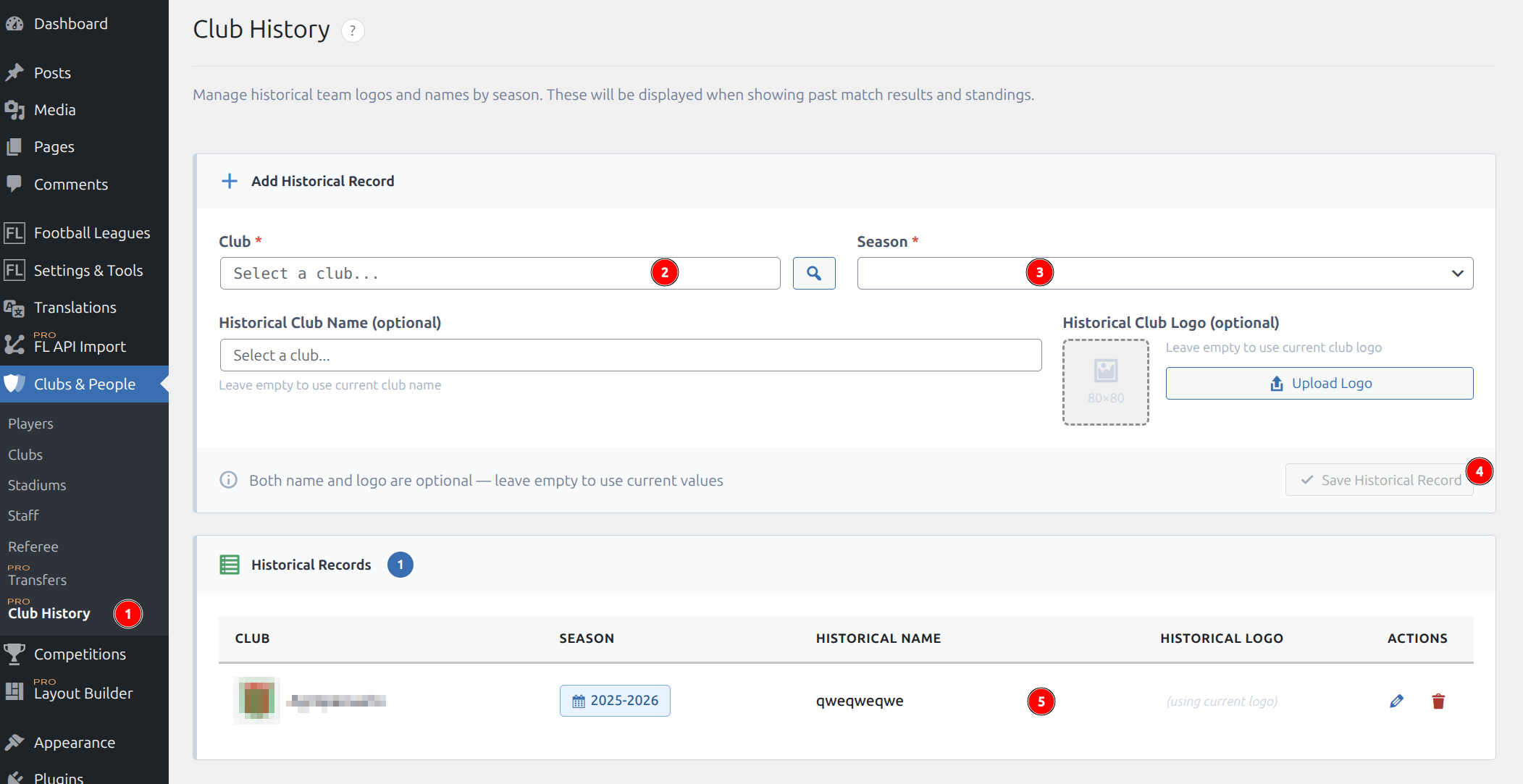
Task: Expand the Add Historical Record plus header
Action: click(x=230, y=181)
